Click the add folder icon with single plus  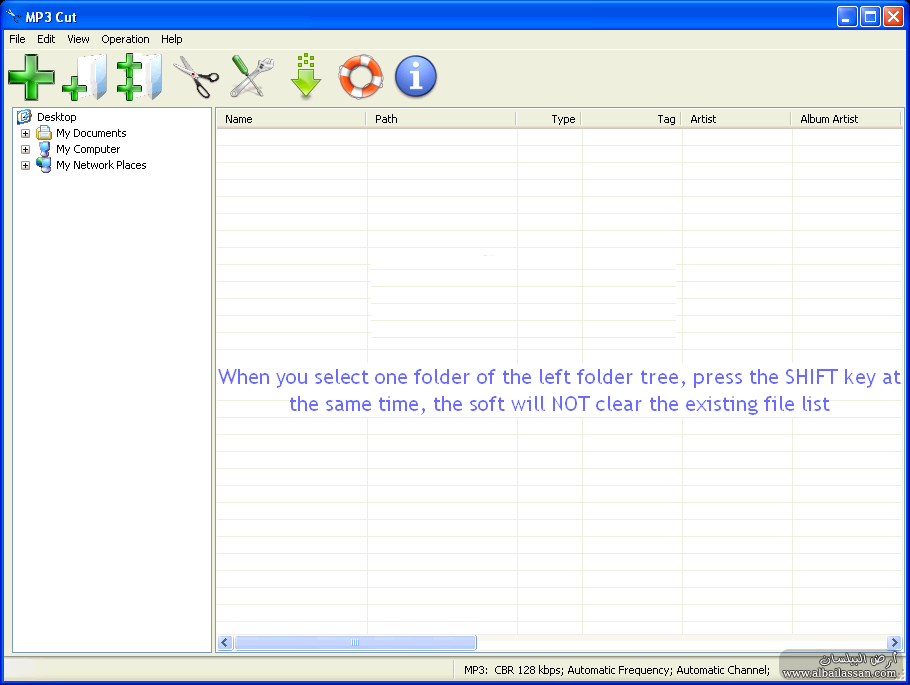pyautogui.click(x=85, y=78)
